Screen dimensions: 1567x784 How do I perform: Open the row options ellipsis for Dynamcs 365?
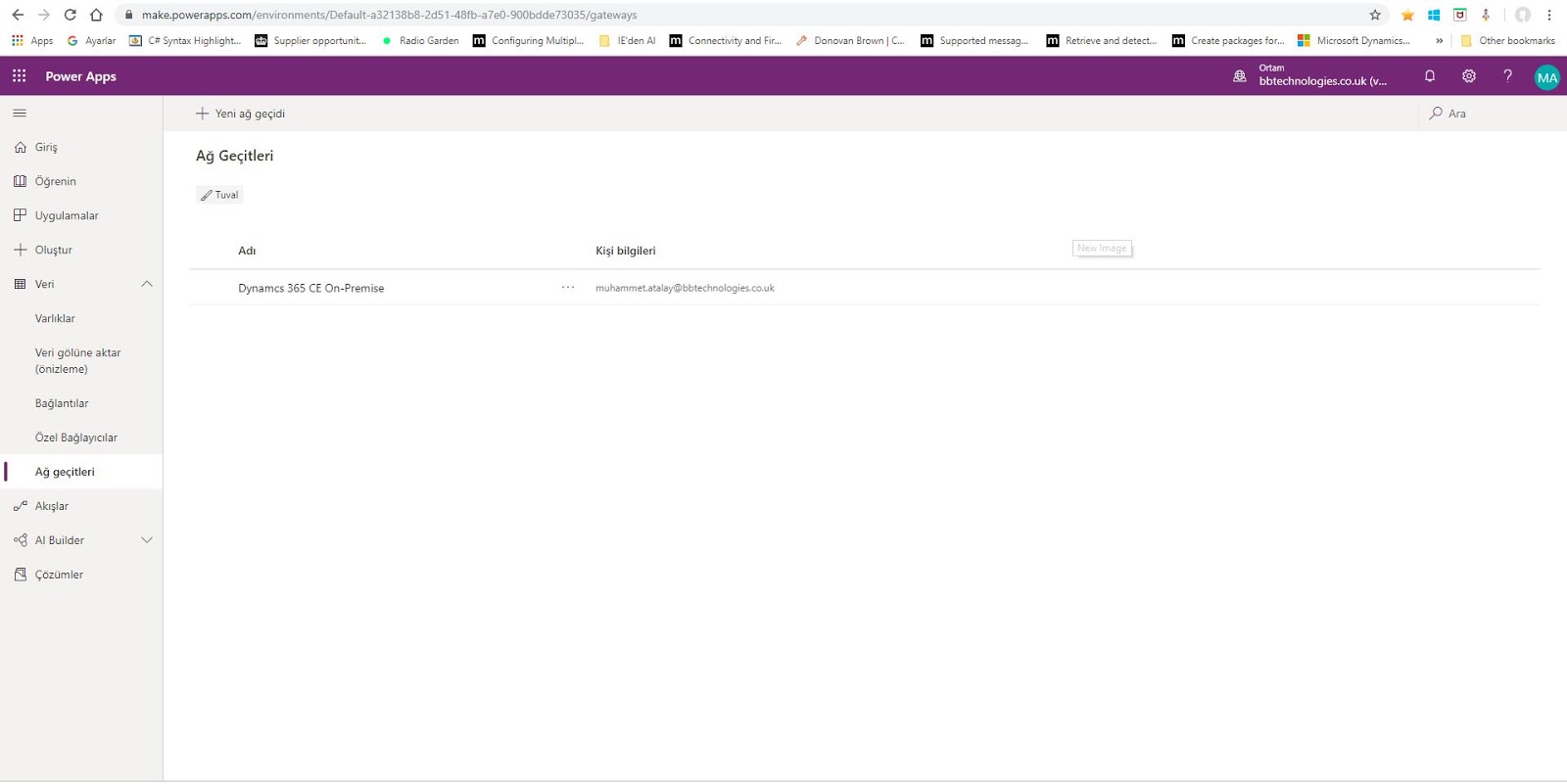pyautogui.click(x=568, y=287)
